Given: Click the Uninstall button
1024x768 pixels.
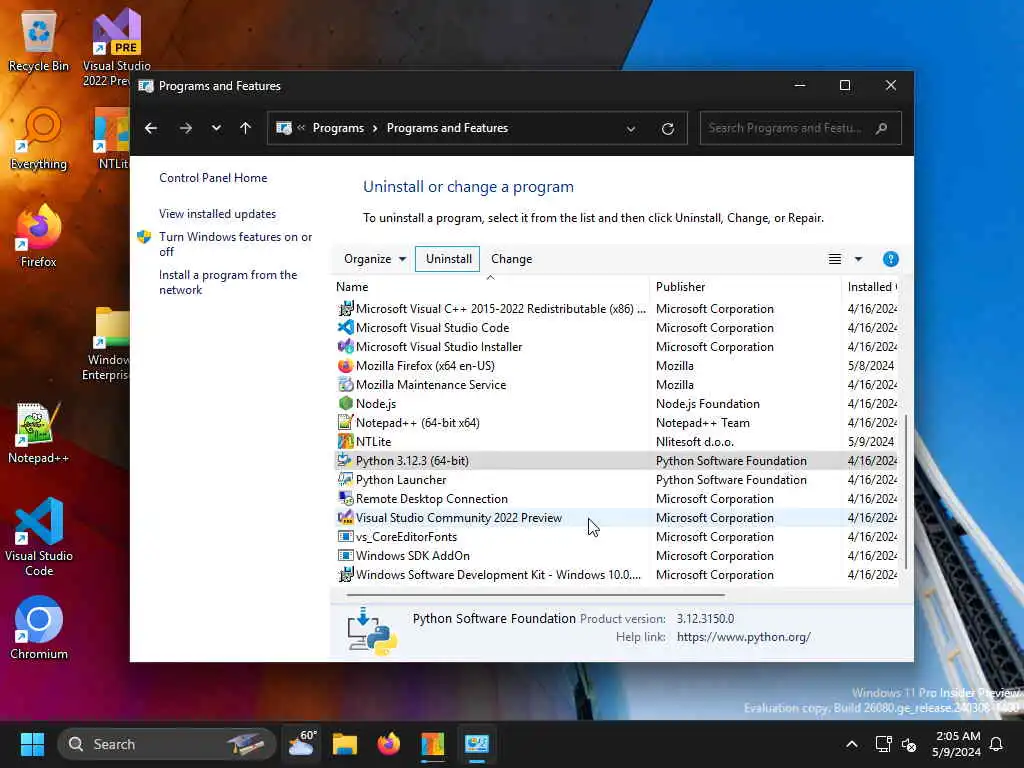Looking at the screenshot, I should click(448, 259).
